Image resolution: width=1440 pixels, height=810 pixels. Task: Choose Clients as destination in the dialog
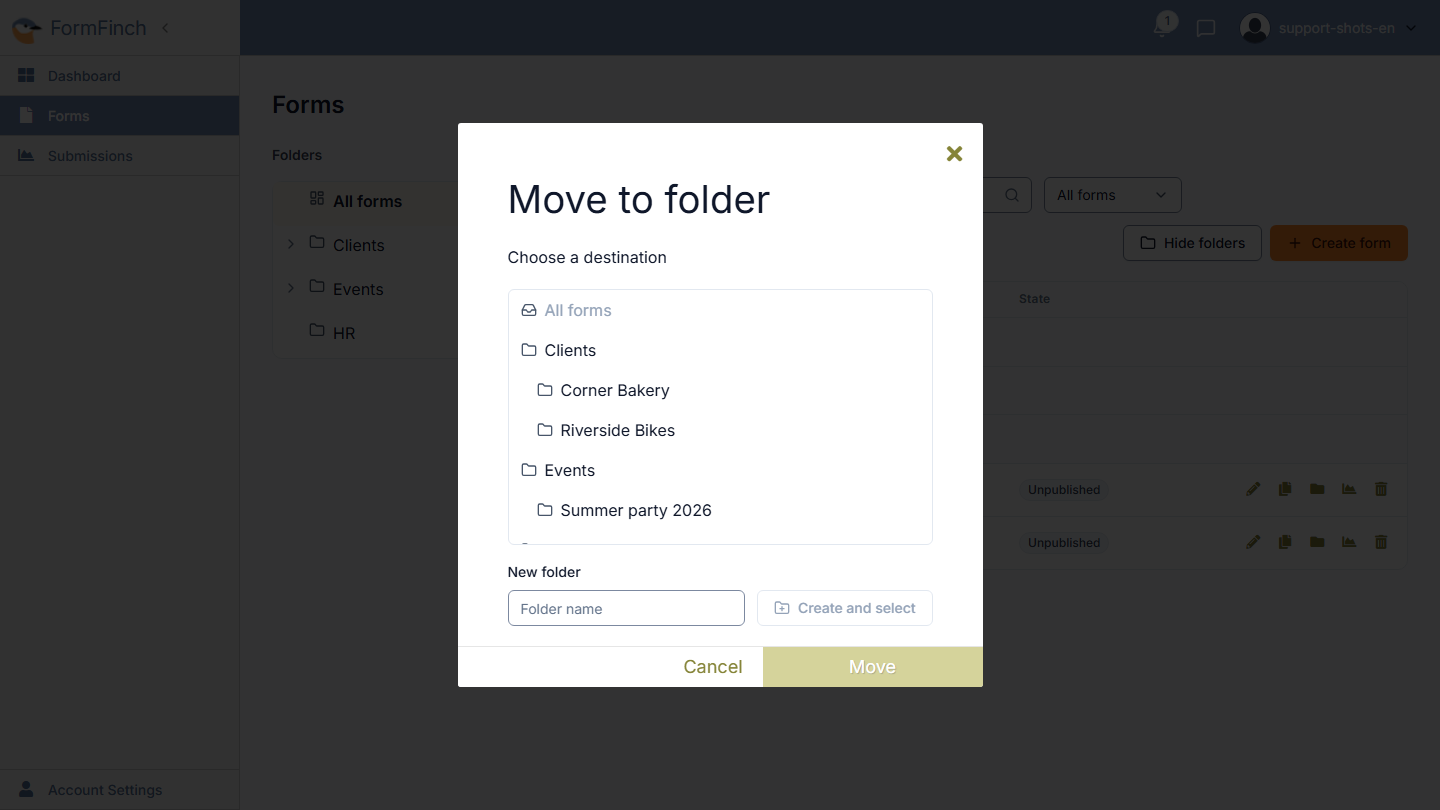coord(720,350)
